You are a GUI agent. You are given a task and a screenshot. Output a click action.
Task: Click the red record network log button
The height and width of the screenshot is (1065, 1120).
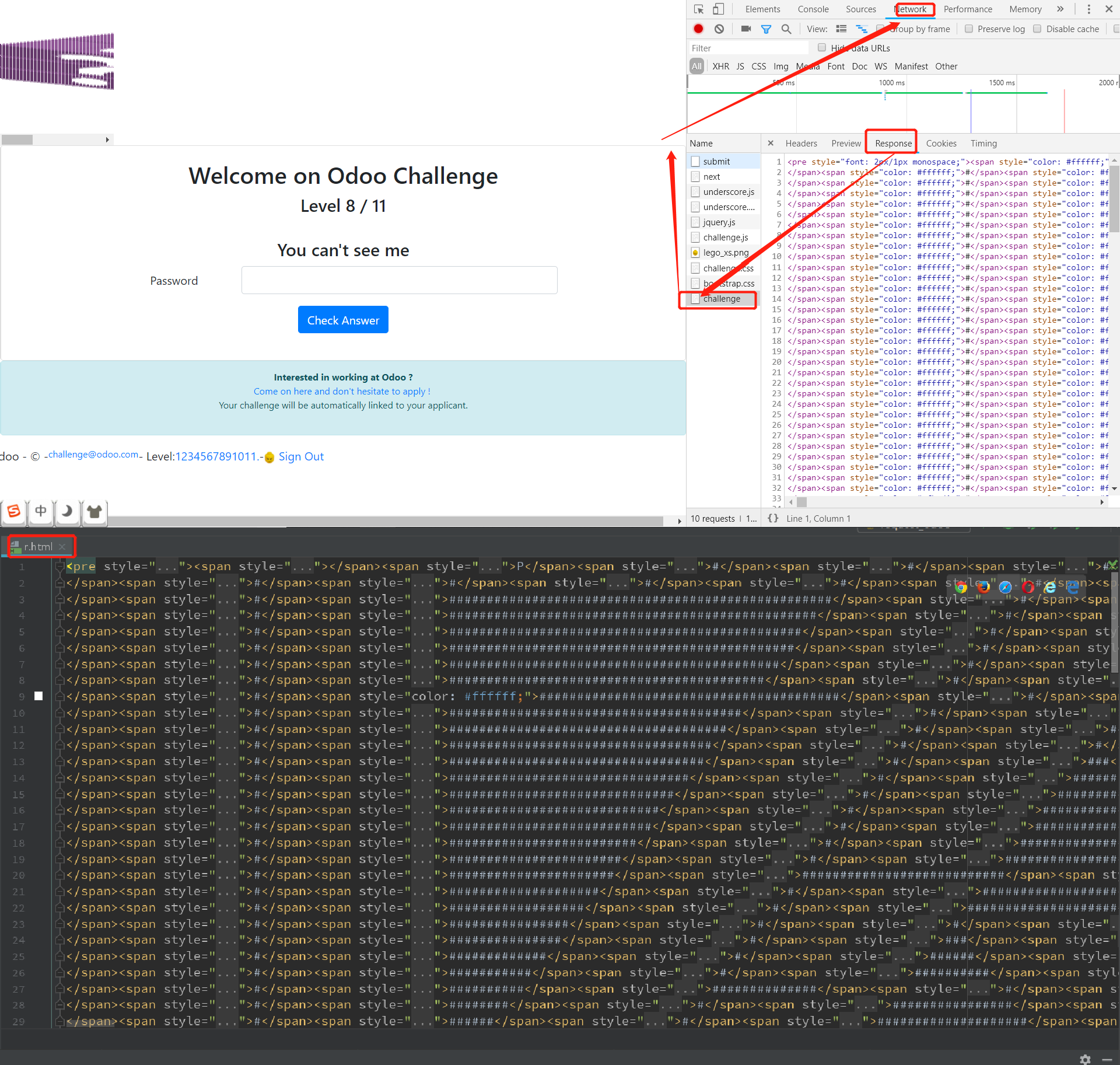698,29
